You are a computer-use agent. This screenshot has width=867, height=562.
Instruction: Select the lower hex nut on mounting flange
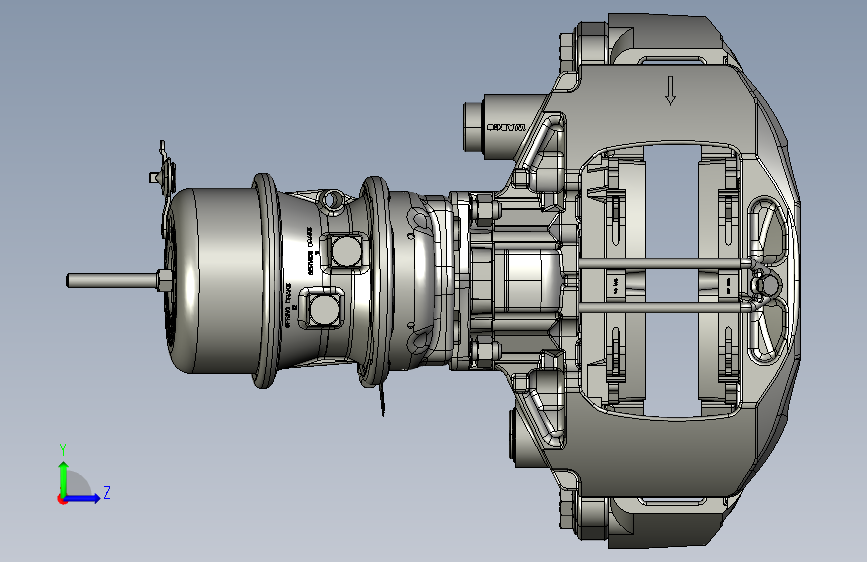485,351
